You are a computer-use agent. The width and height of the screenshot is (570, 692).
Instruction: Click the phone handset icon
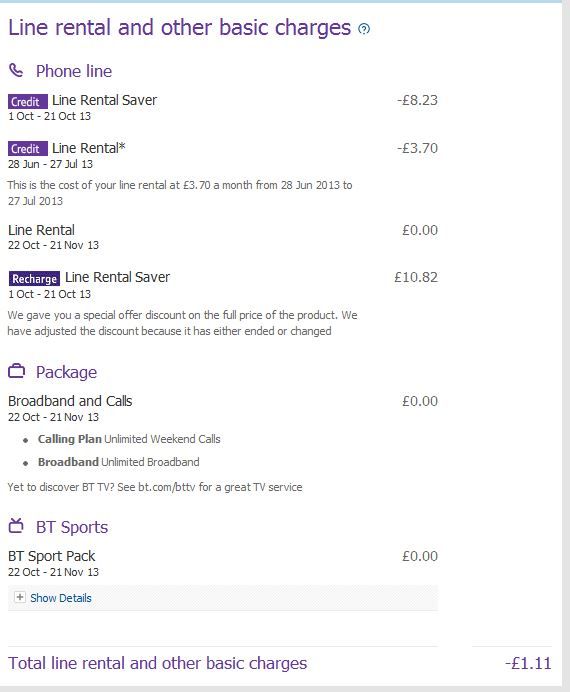click(16, 70)
